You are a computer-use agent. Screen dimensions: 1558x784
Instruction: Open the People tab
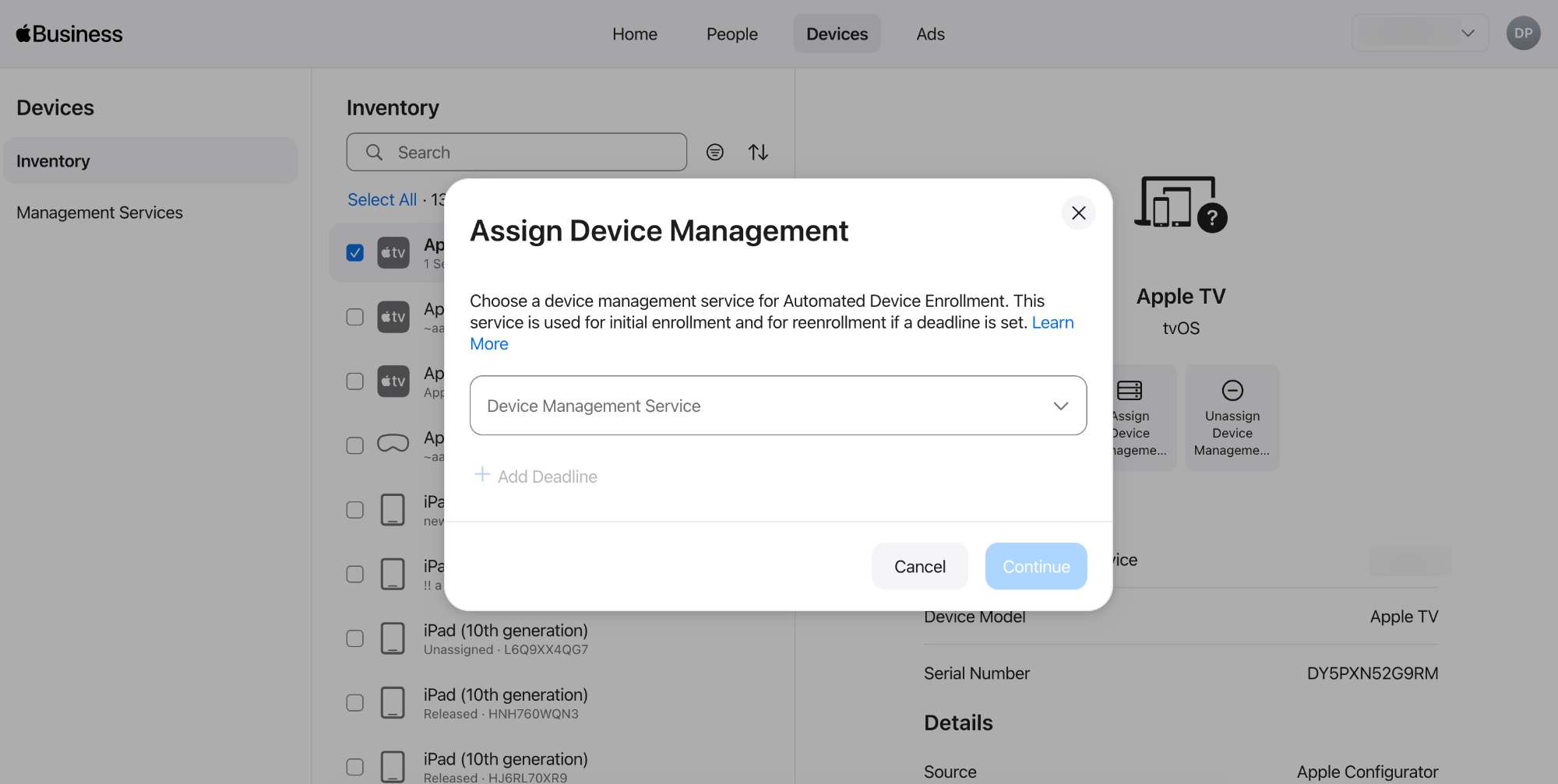pyautogui.click(x=731, y=33)
